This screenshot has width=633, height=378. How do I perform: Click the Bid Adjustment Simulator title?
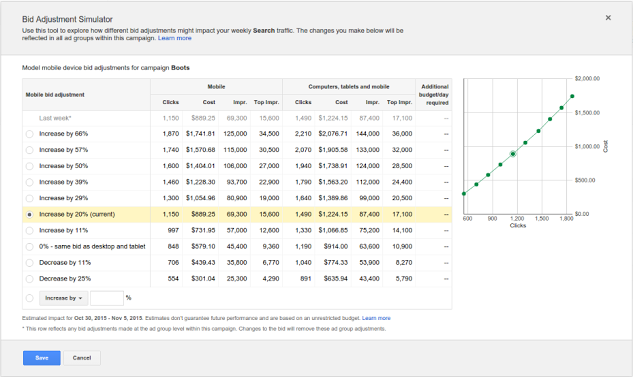[67, 19]
